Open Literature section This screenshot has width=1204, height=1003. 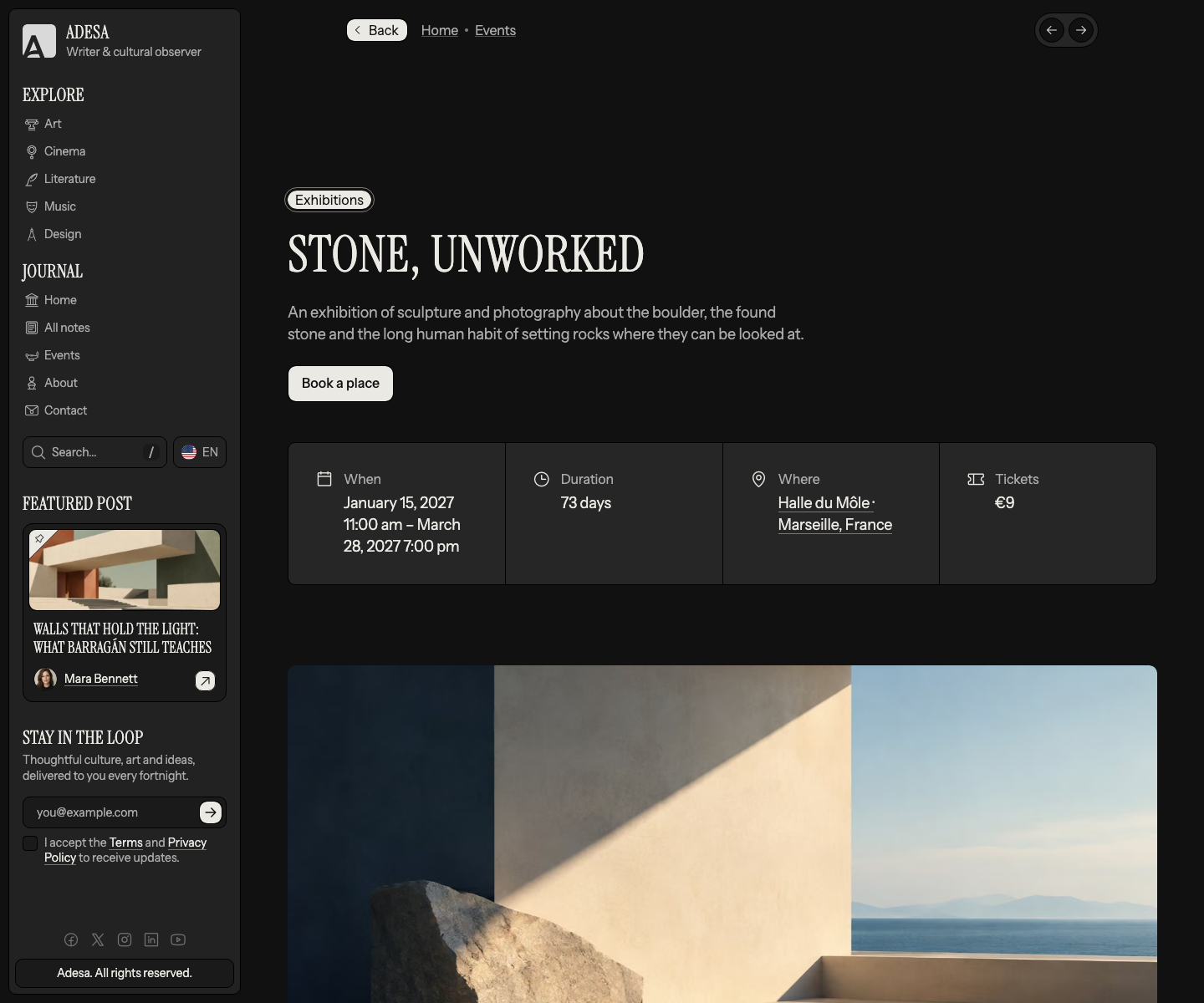60,179
